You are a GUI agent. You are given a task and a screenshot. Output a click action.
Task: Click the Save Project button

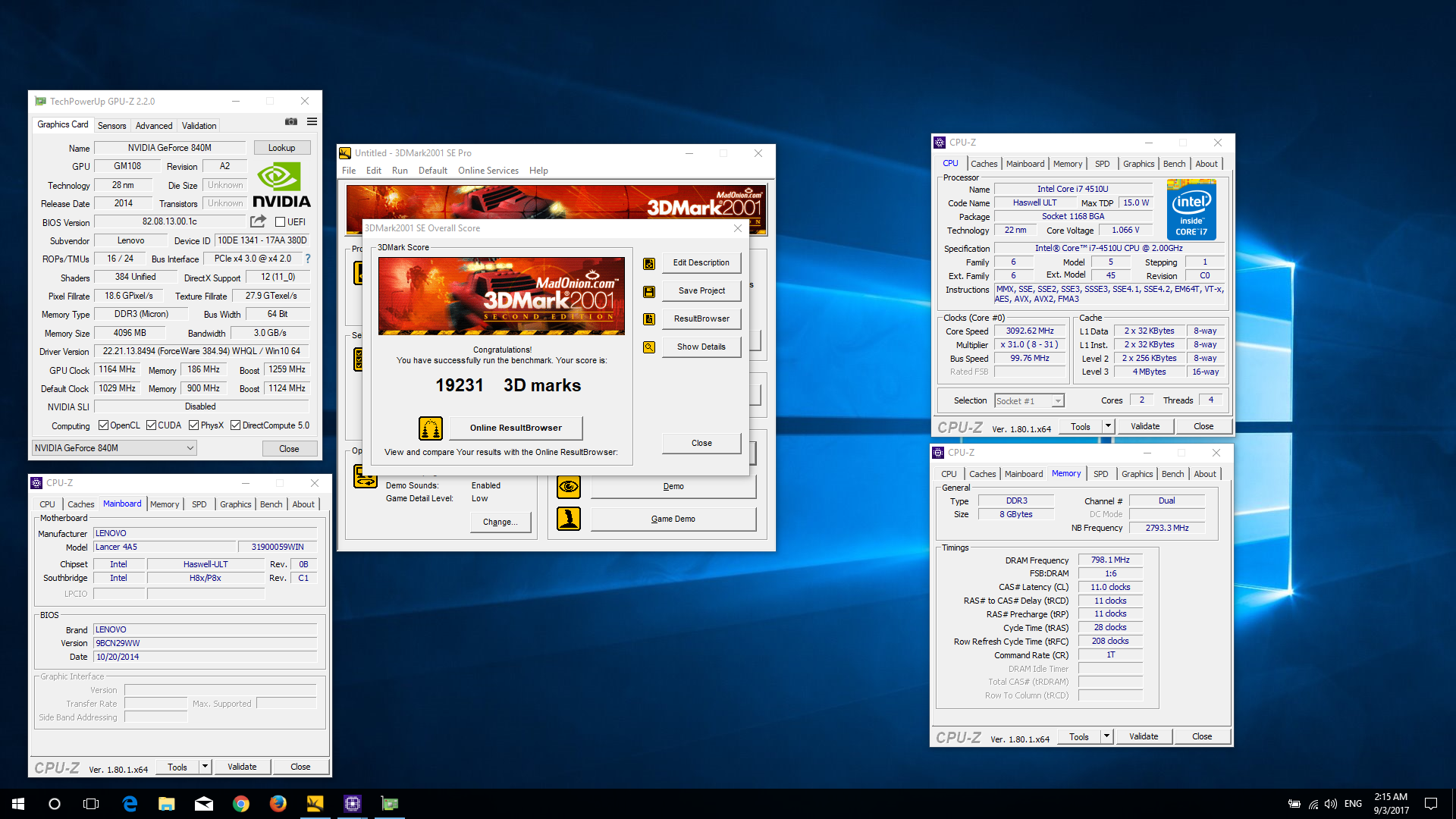coord(701,290)
